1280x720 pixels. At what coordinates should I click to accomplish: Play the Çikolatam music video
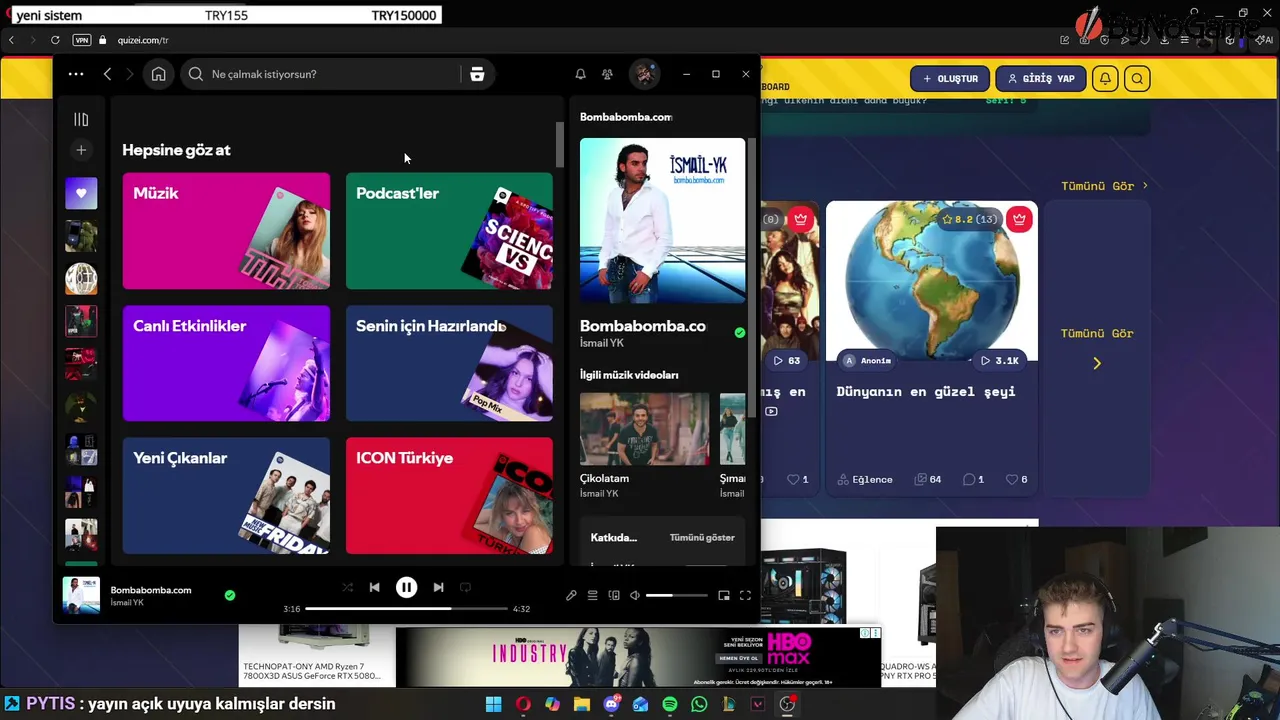tap(644, 429)
